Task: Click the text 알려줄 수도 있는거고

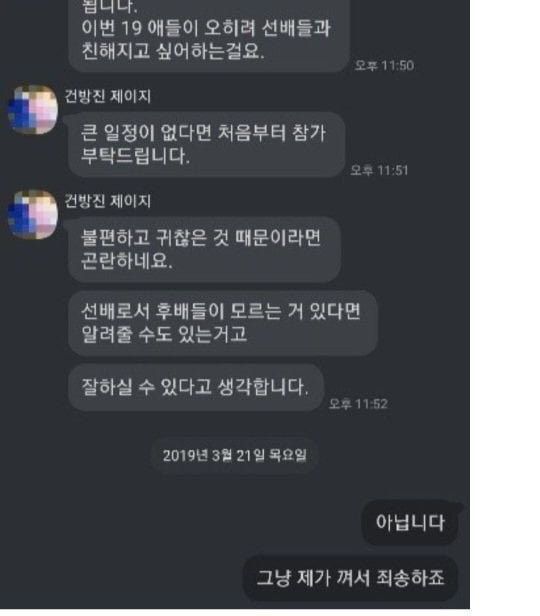Action: (x=164, y=334)
